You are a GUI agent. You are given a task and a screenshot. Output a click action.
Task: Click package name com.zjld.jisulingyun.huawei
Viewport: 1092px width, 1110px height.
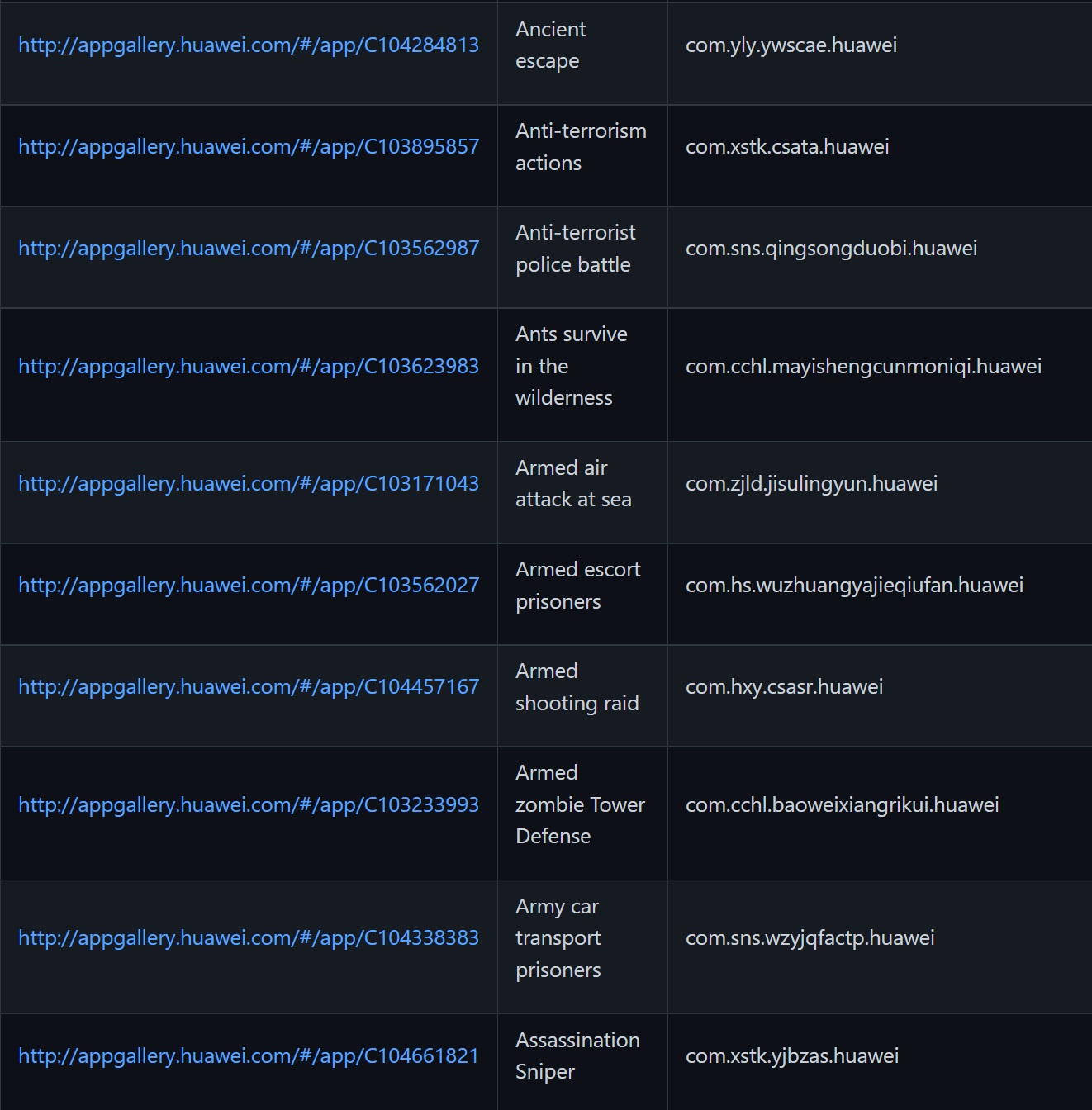[811, 484]
